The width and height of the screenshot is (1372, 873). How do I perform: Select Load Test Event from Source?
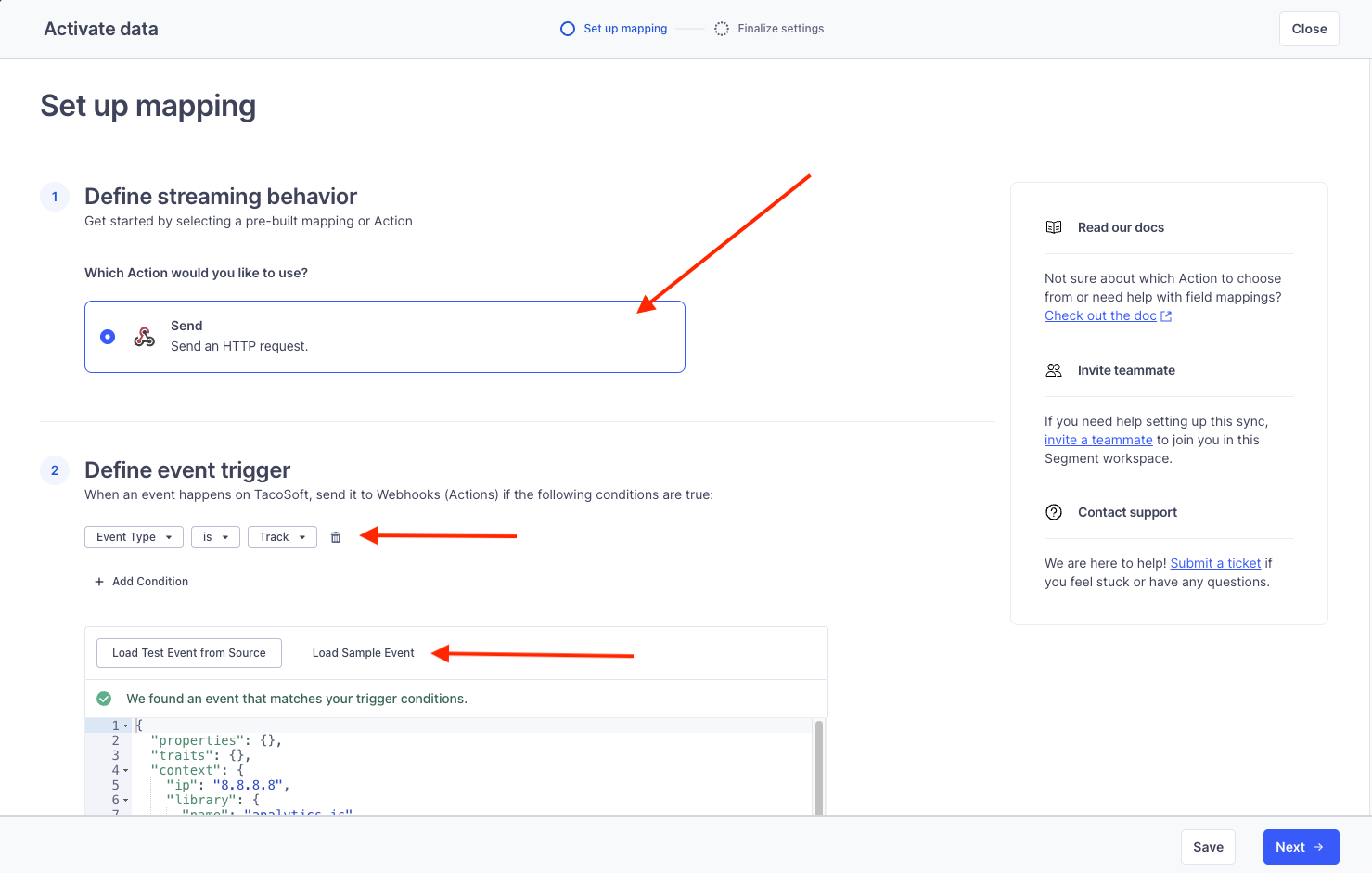(x=188, y=652)
